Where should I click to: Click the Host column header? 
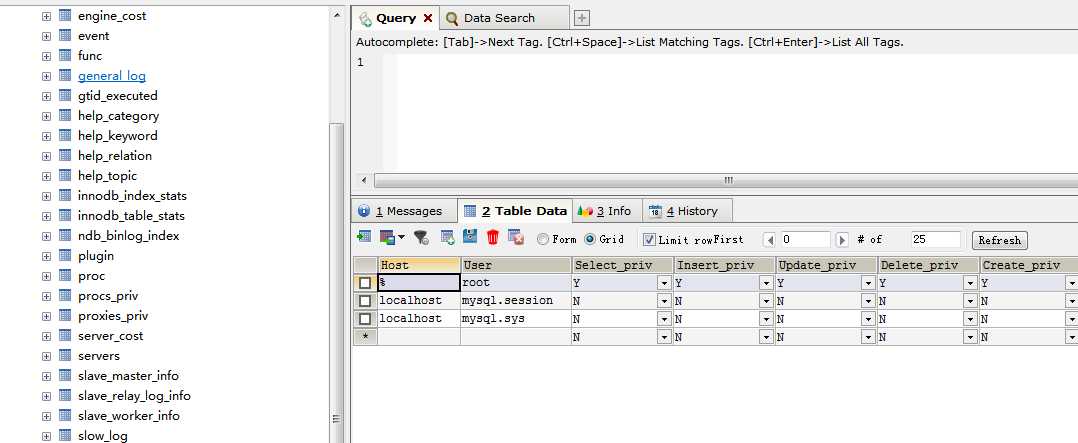coord(419,265)
